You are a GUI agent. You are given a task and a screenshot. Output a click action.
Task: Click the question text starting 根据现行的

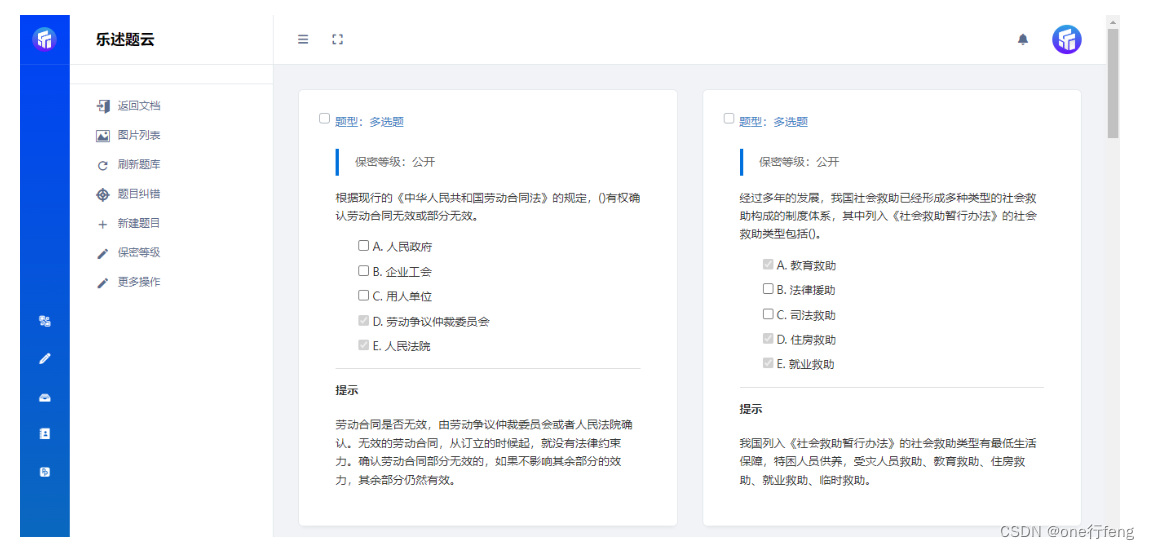click(489, 207)
